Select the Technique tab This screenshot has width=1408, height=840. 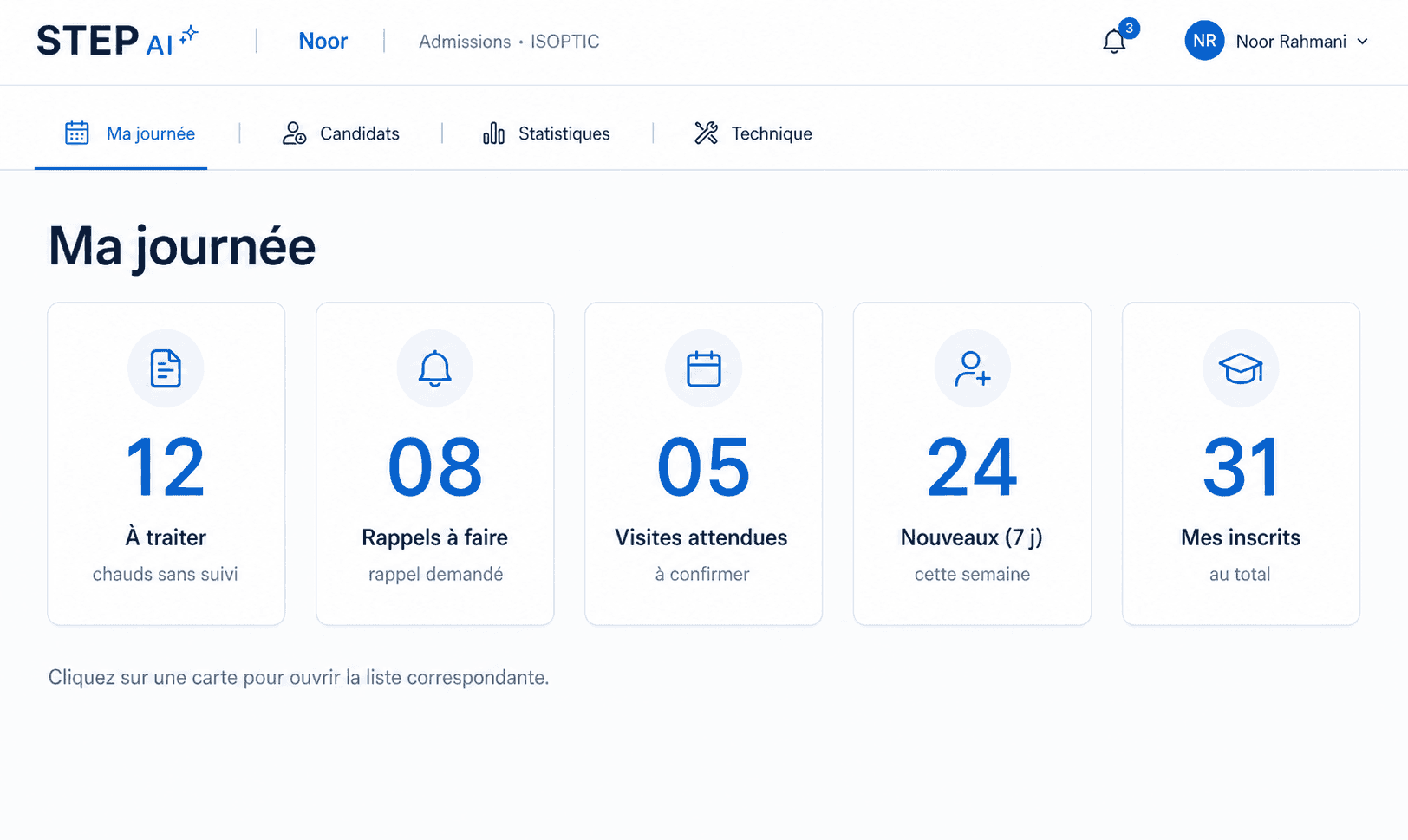click(x=753, y=133)
